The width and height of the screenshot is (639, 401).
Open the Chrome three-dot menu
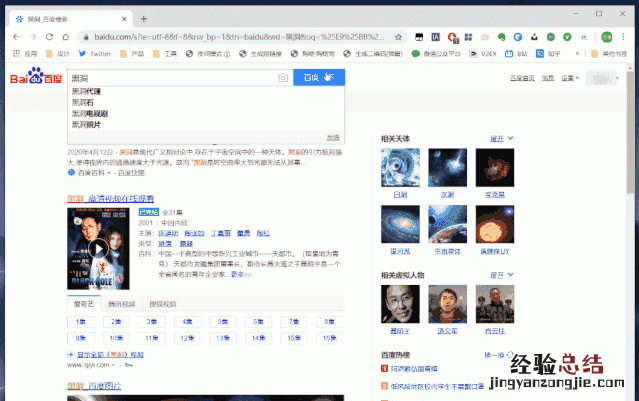623,37
